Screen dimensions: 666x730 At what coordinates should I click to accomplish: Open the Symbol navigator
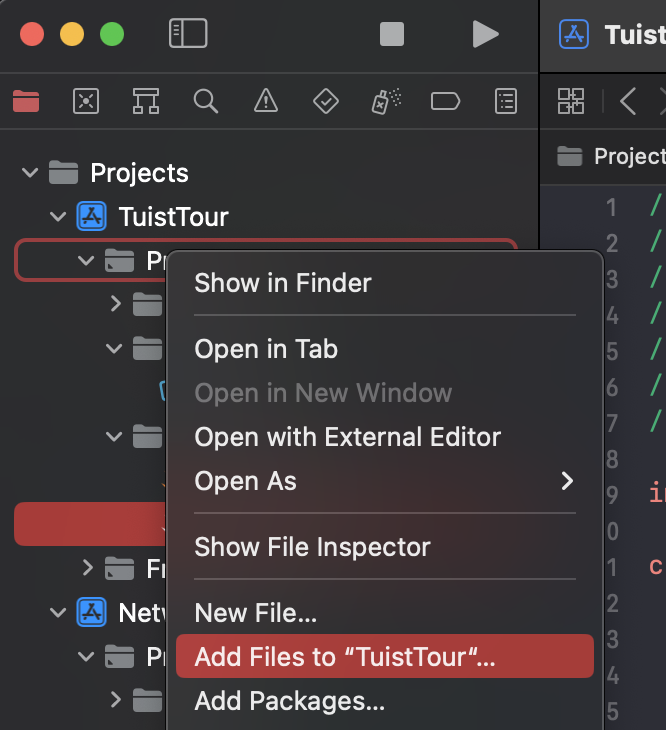pos(146,101)
